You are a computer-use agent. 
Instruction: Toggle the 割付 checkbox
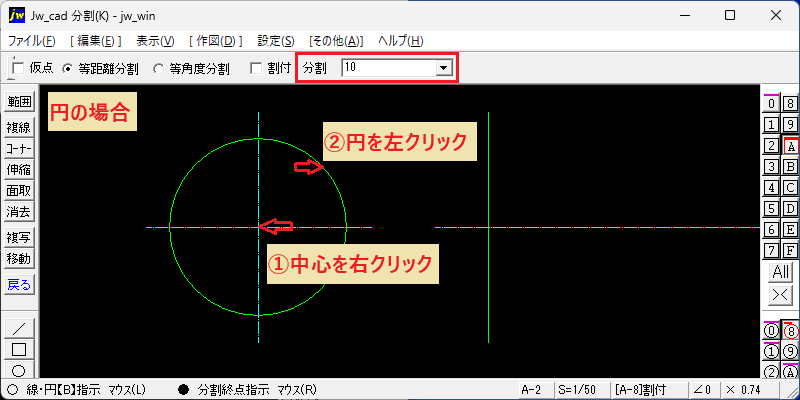tap(257, 68)
